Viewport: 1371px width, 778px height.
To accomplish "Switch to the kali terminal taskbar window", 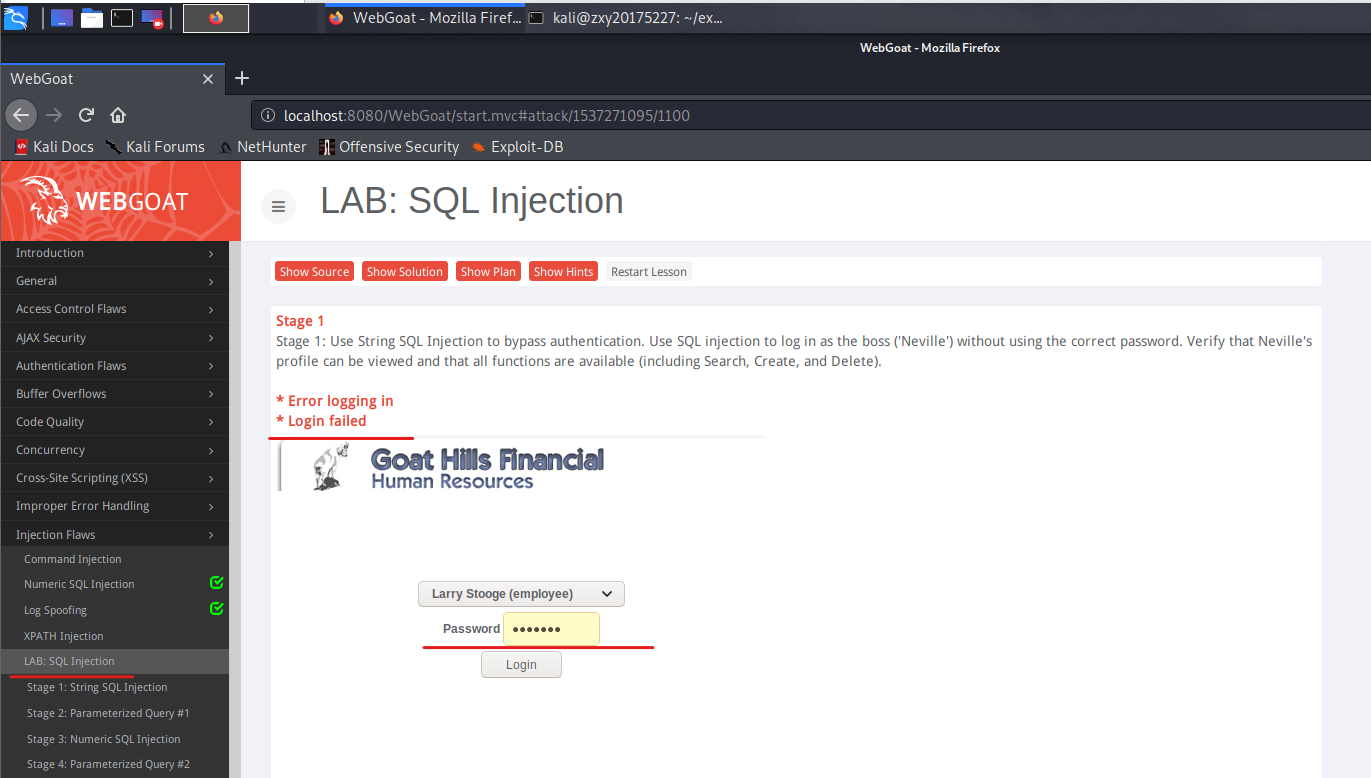I will (x=624, y=18).
